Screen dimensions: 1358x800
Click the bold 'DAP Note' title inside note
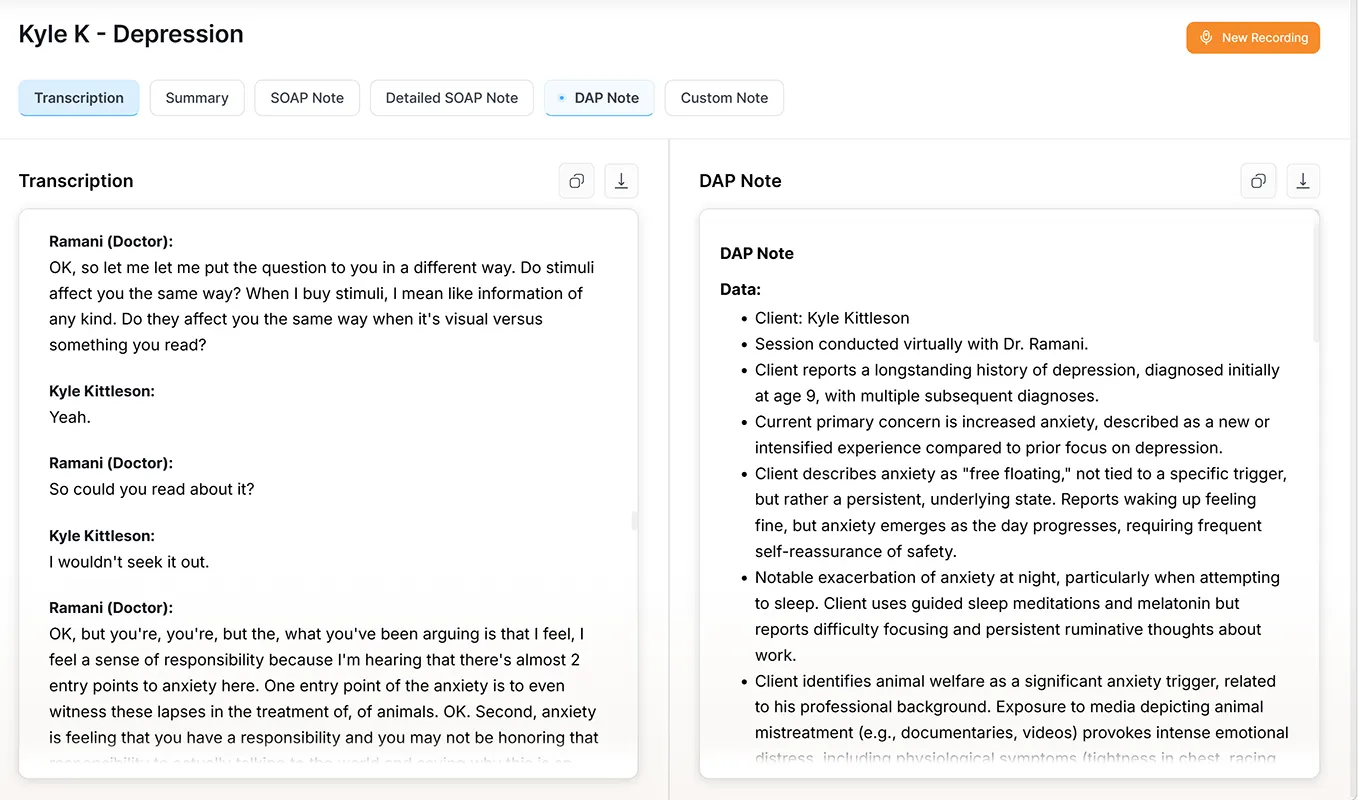[757, 254]
